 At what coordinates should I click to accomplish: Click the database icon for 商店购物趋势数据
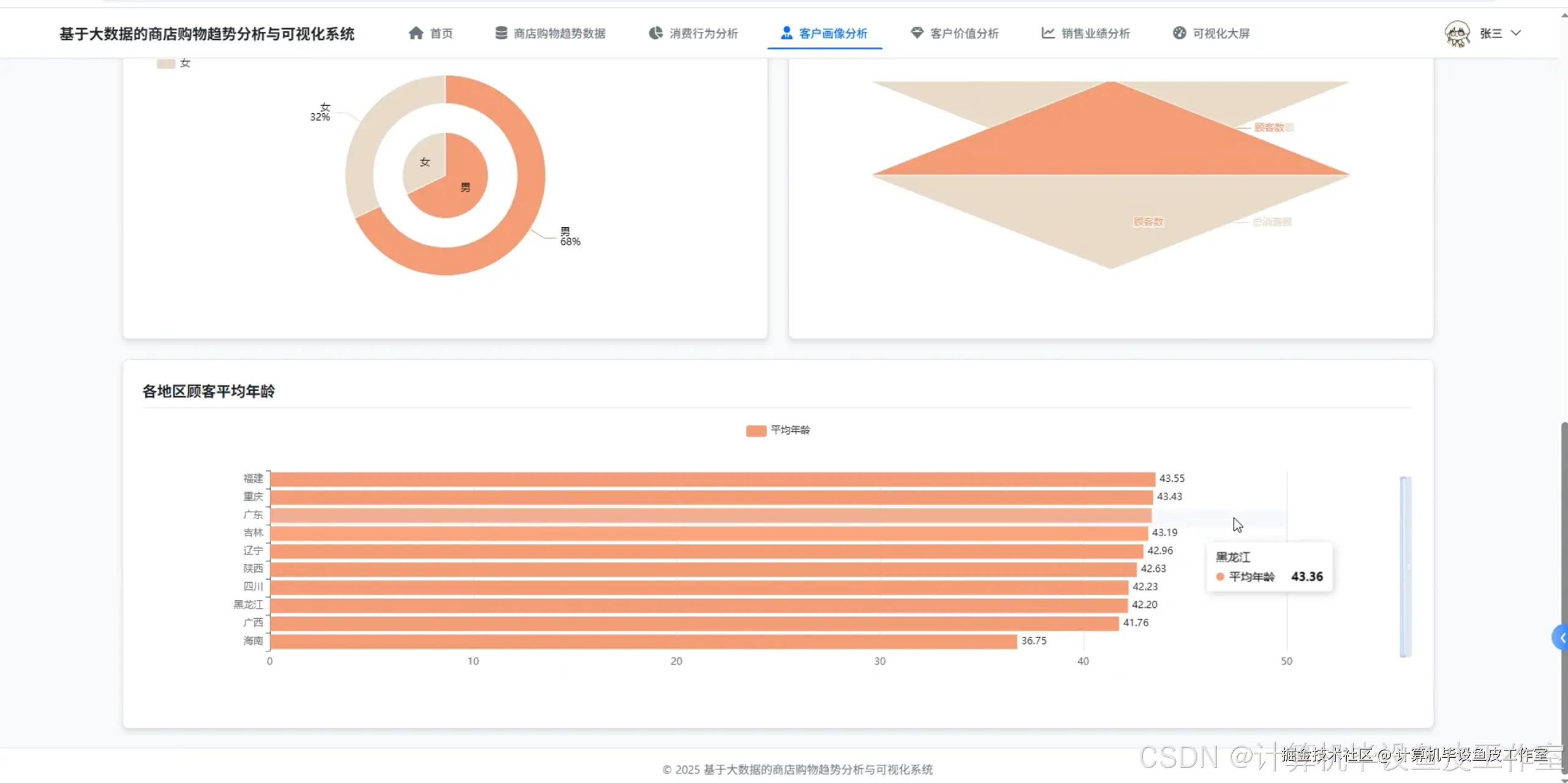click(501, 33)
